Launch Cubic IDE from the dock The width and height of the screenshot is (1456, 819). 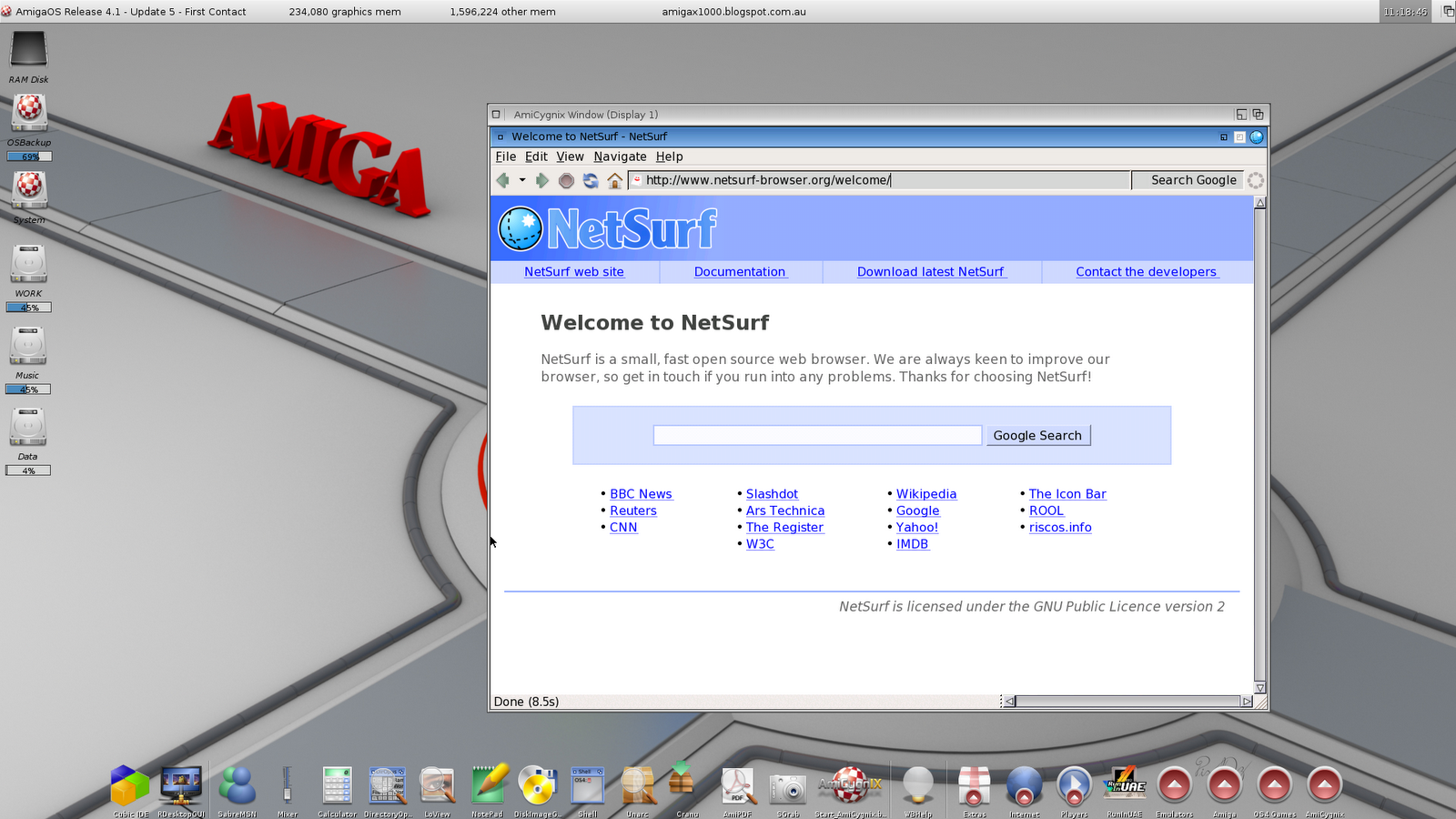[x=130, y=786]
